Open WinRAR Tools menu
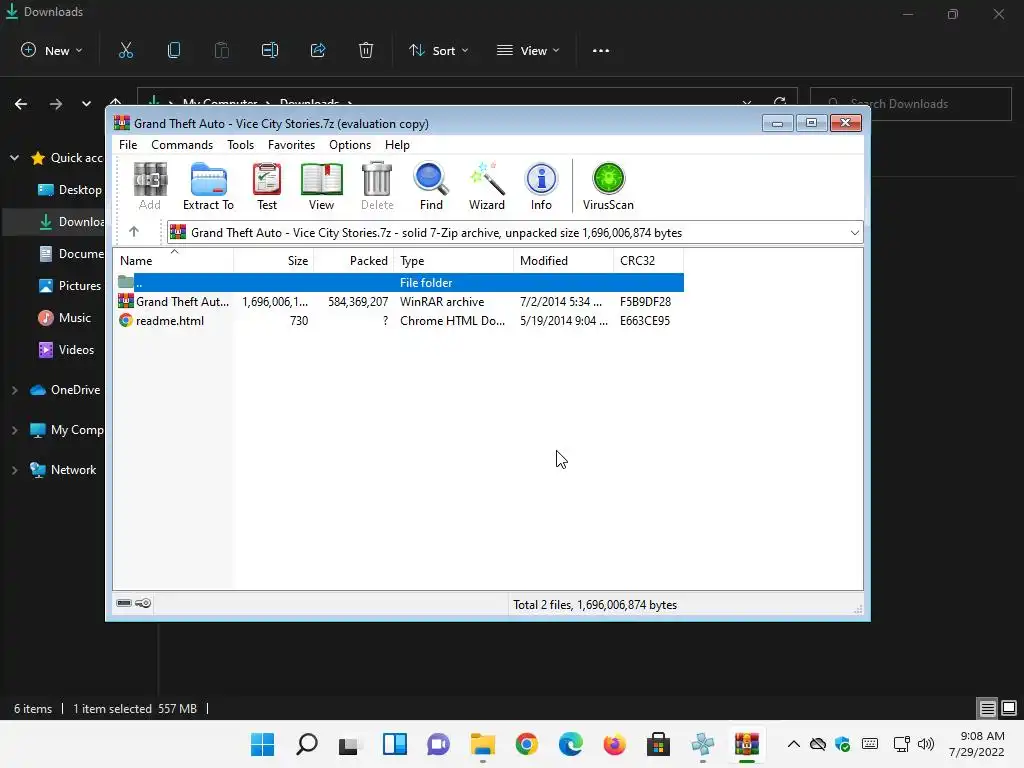Viewport: 1024px width, 768px height. (x=240, y=144)
